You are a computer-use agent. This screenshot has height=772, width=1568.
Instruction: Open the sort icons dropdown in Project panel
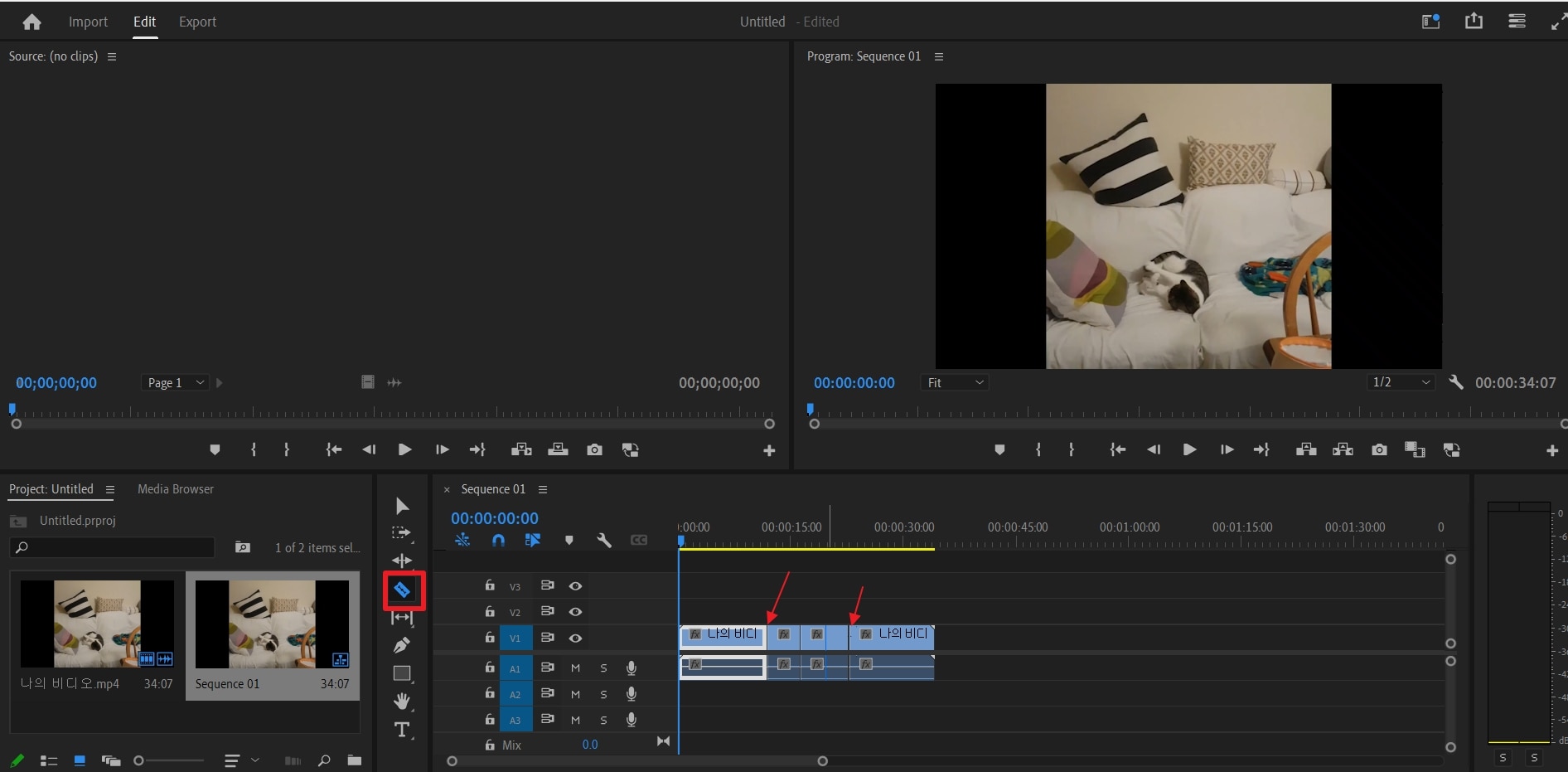pos(242,760)
